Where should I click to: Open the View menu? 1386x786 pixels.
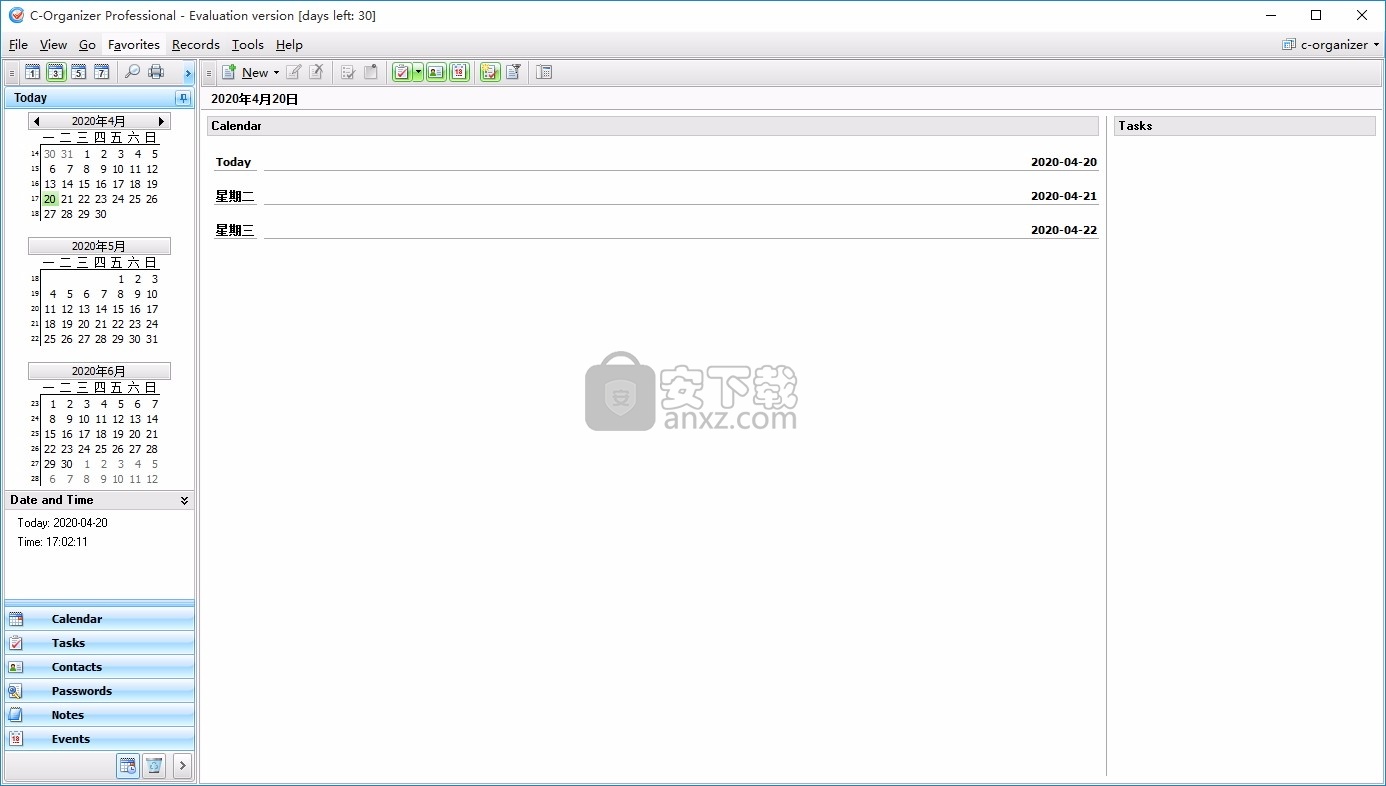(x=53, y=45)
